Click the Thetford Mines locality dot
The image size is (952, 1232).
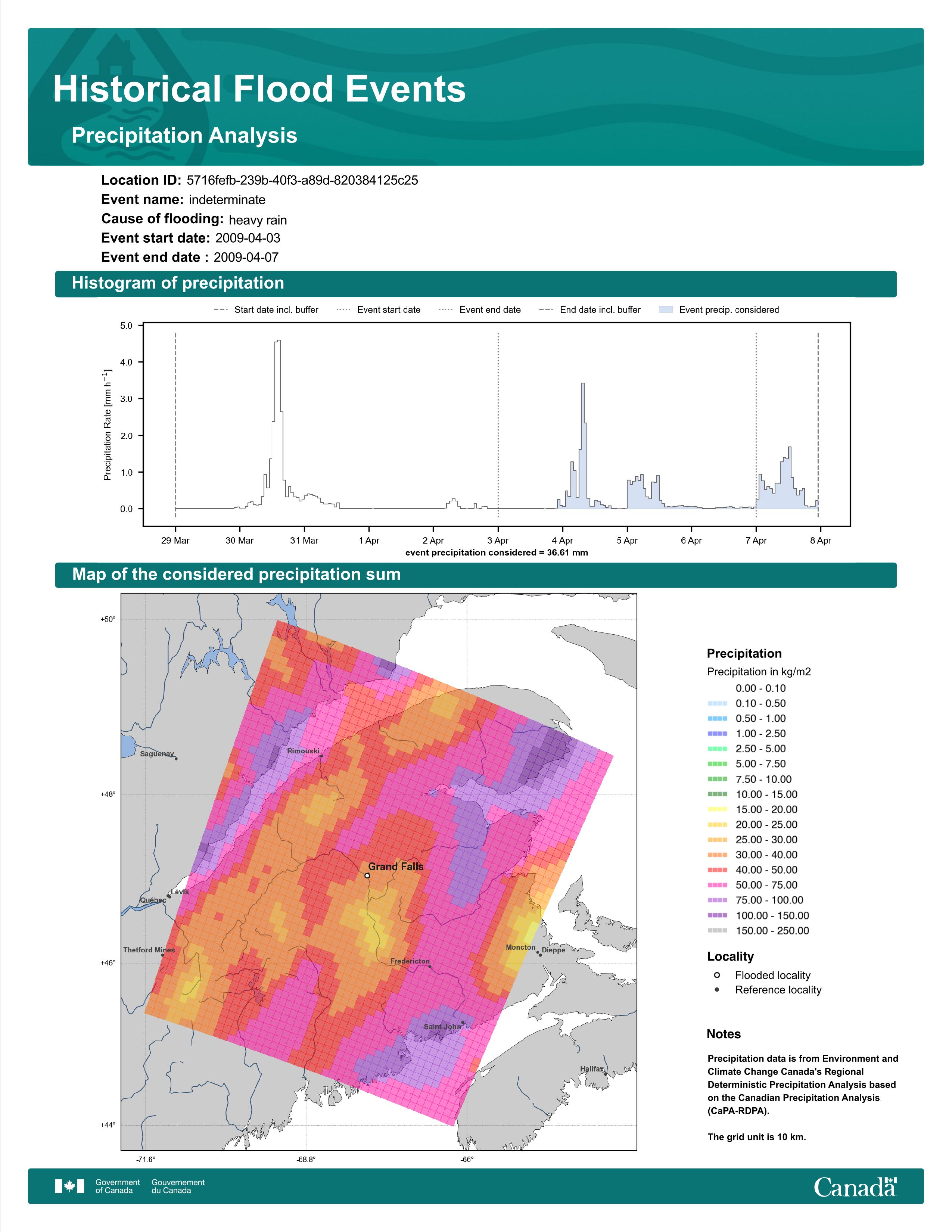(x=162, y=955)
